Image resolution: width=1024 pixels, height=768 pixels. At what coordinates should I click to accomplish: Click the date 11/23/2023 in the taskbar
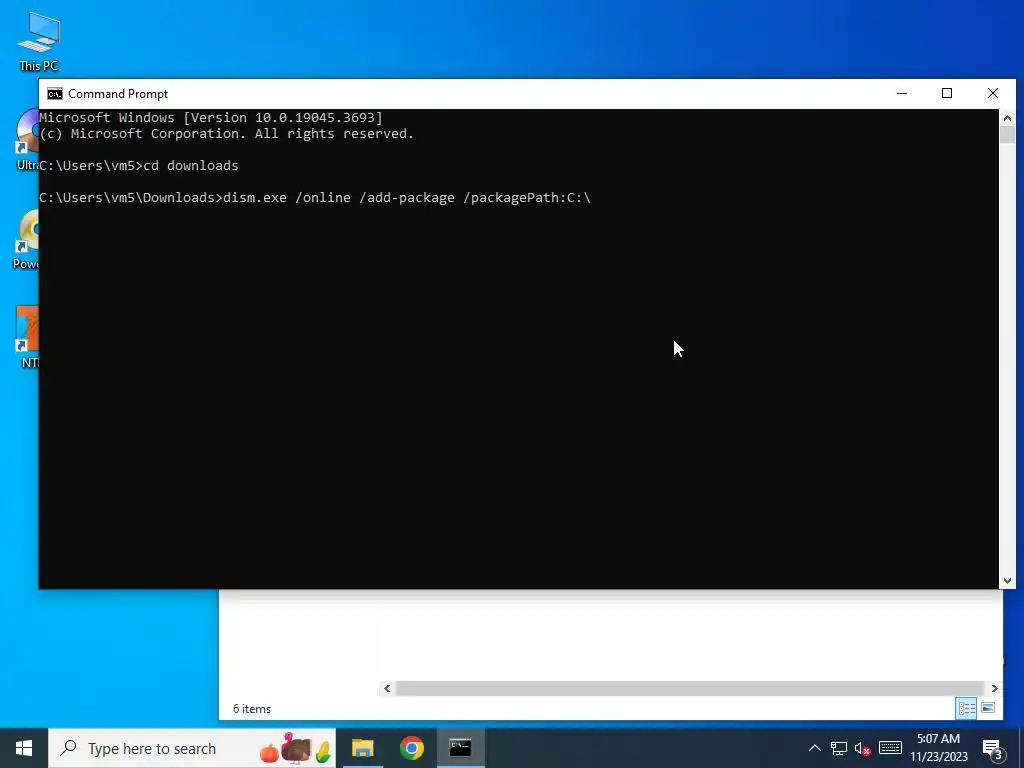tap(938, 757)
